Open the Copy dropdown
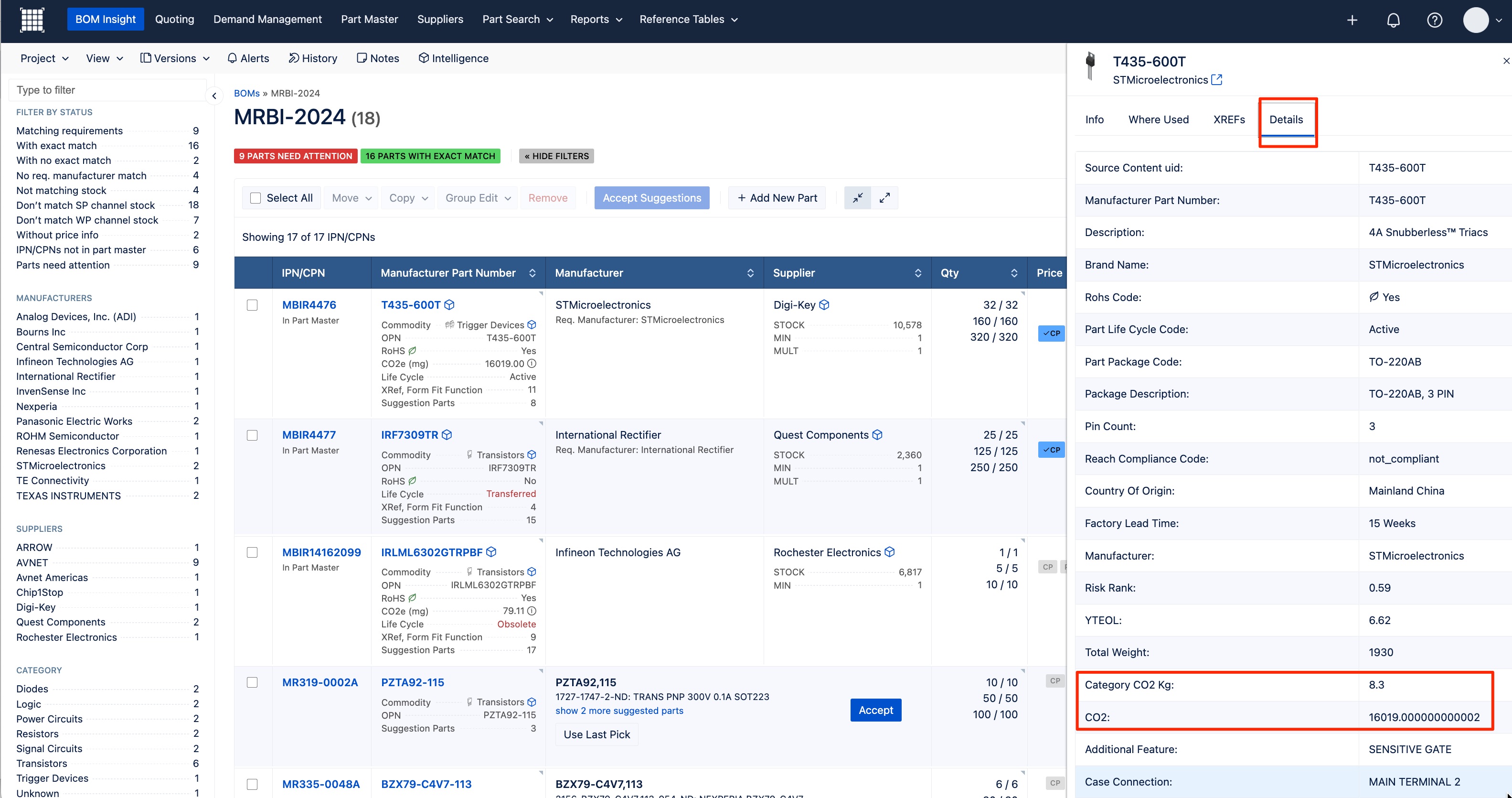 pos(408,198)
